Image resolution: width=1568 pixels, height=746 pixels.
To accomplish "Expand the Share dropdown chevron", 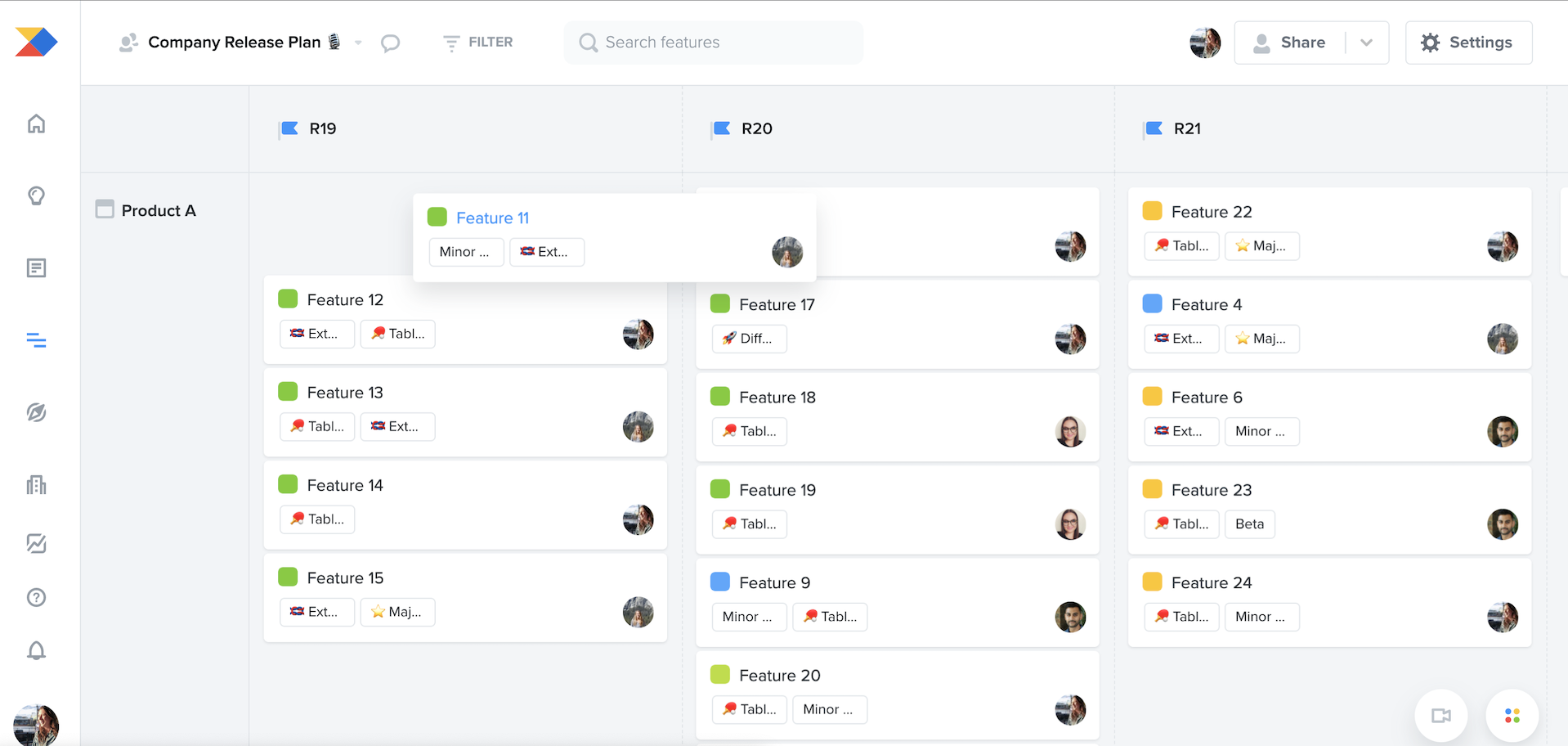I will tap(1366, 43).
